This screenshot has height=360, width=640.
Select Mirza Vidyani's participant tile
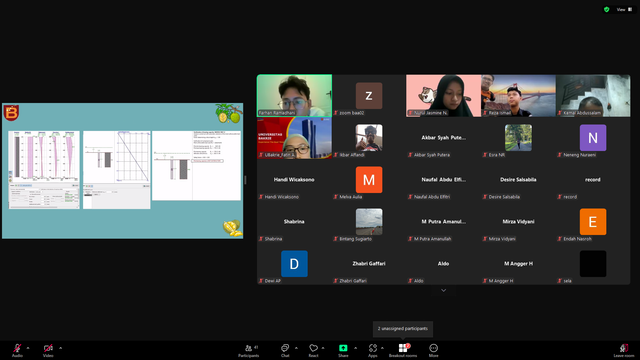518,222
